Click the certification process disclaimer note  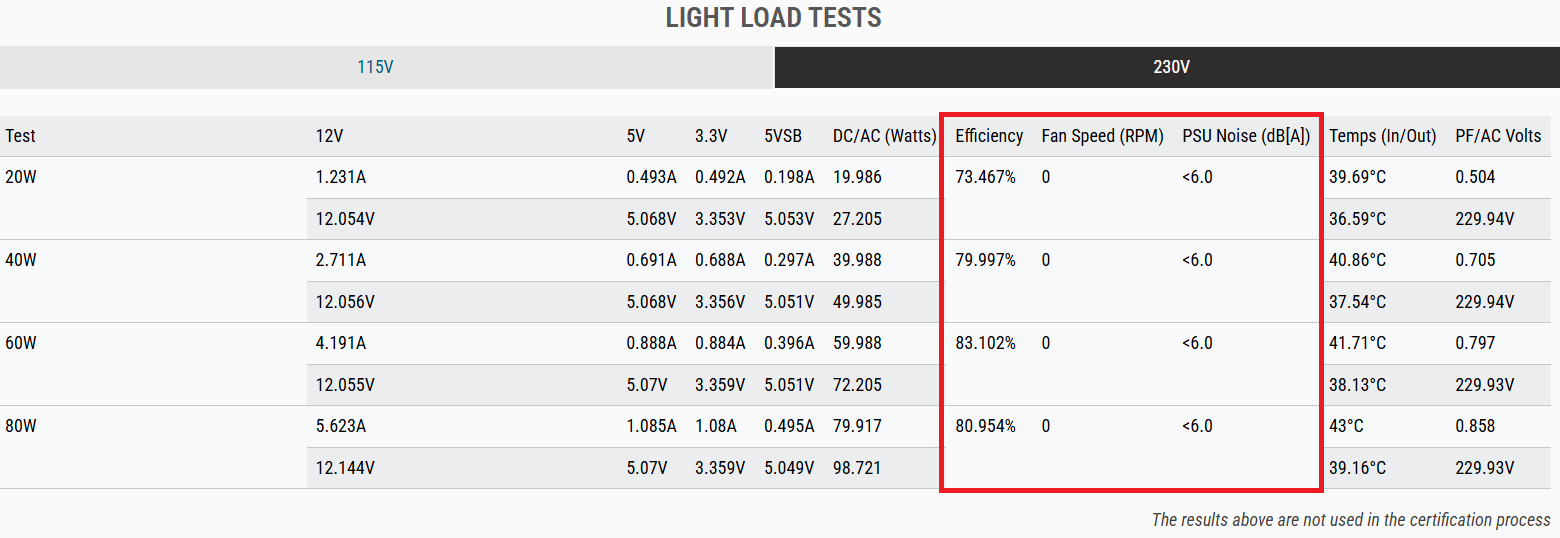click(1351, 520)
